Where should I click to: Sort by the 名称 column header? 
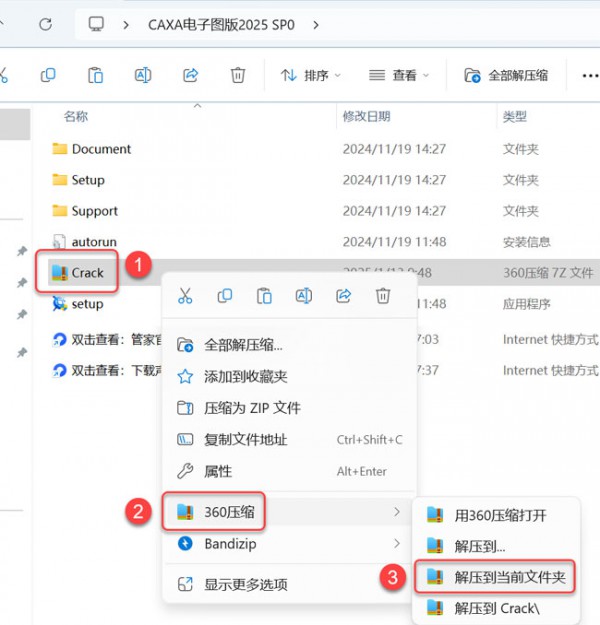pyautogui.click(x=76, y=116)
